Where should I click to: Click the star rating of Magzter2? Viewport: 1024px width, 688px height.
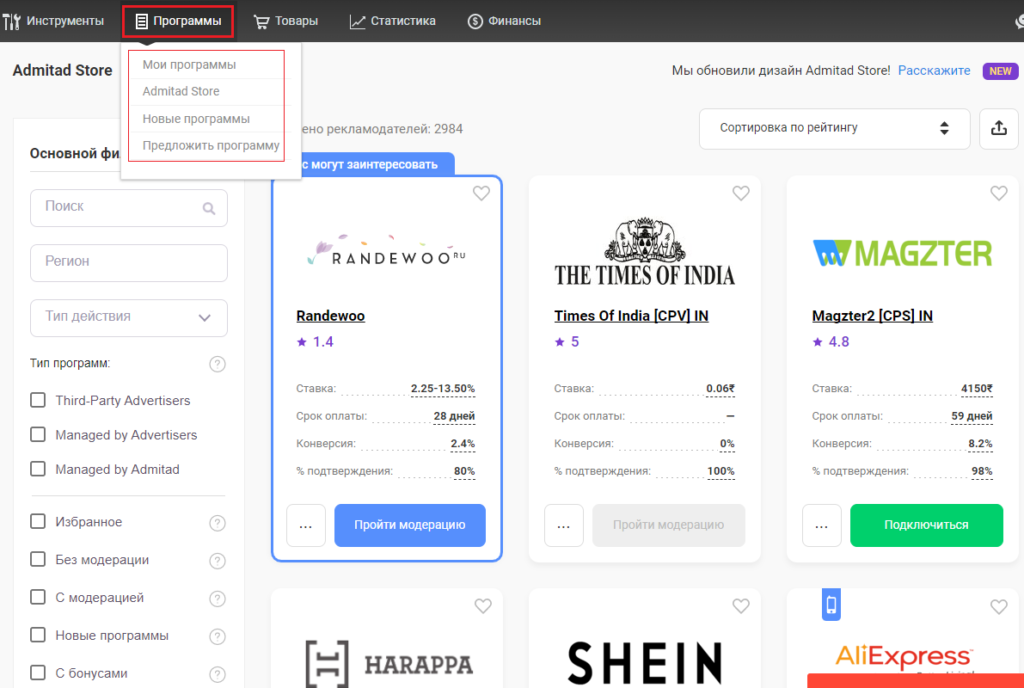(831, 342)
